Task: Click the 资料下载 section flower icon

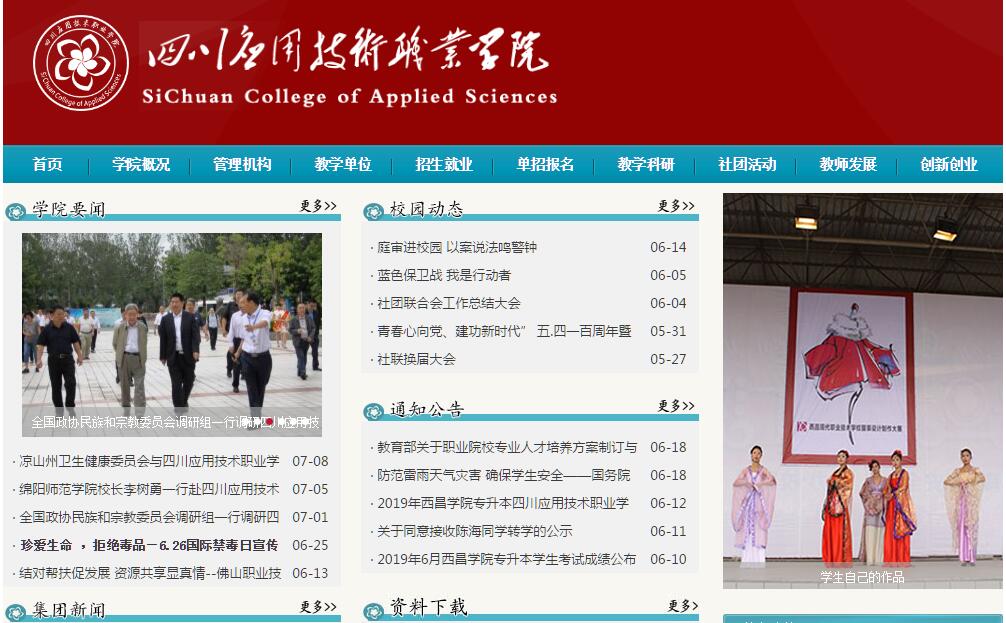Action: coord(373,609)
